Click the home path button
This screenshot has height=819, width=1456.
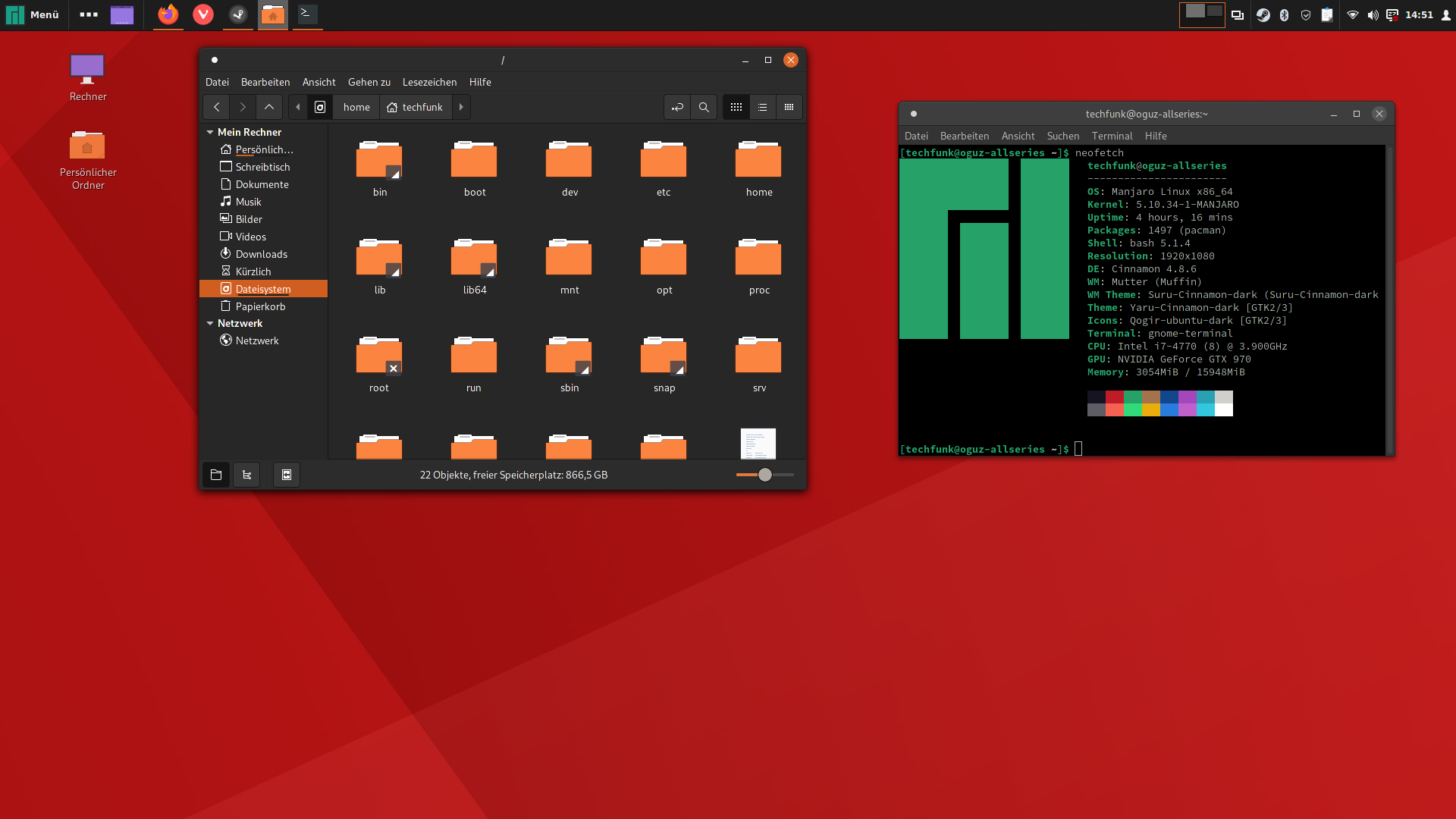pyautogui.click(x=356, y=107)
